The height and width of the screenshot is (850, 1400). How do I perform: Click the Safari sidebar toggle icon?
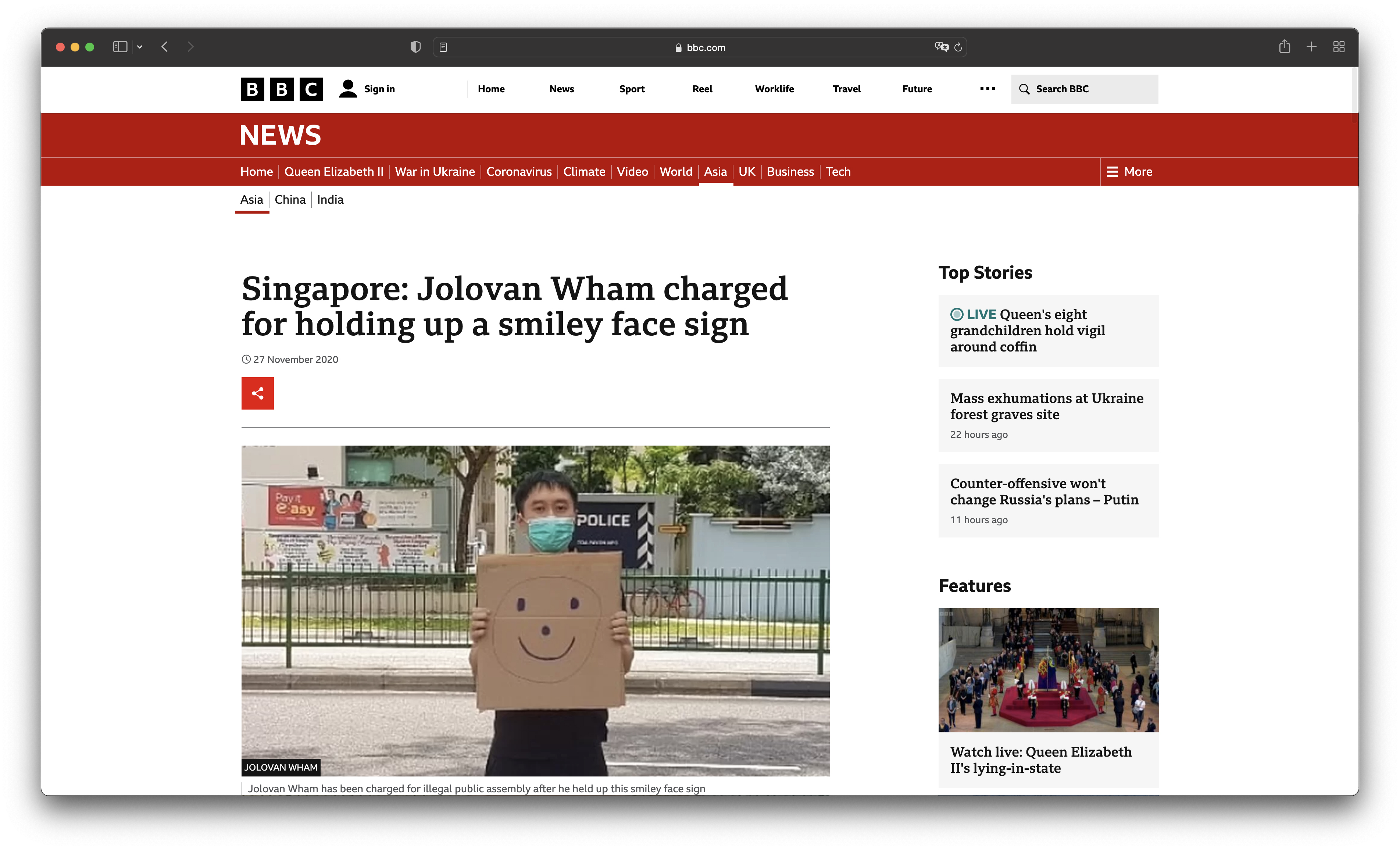pyautogui.click(x=119, y=47)
